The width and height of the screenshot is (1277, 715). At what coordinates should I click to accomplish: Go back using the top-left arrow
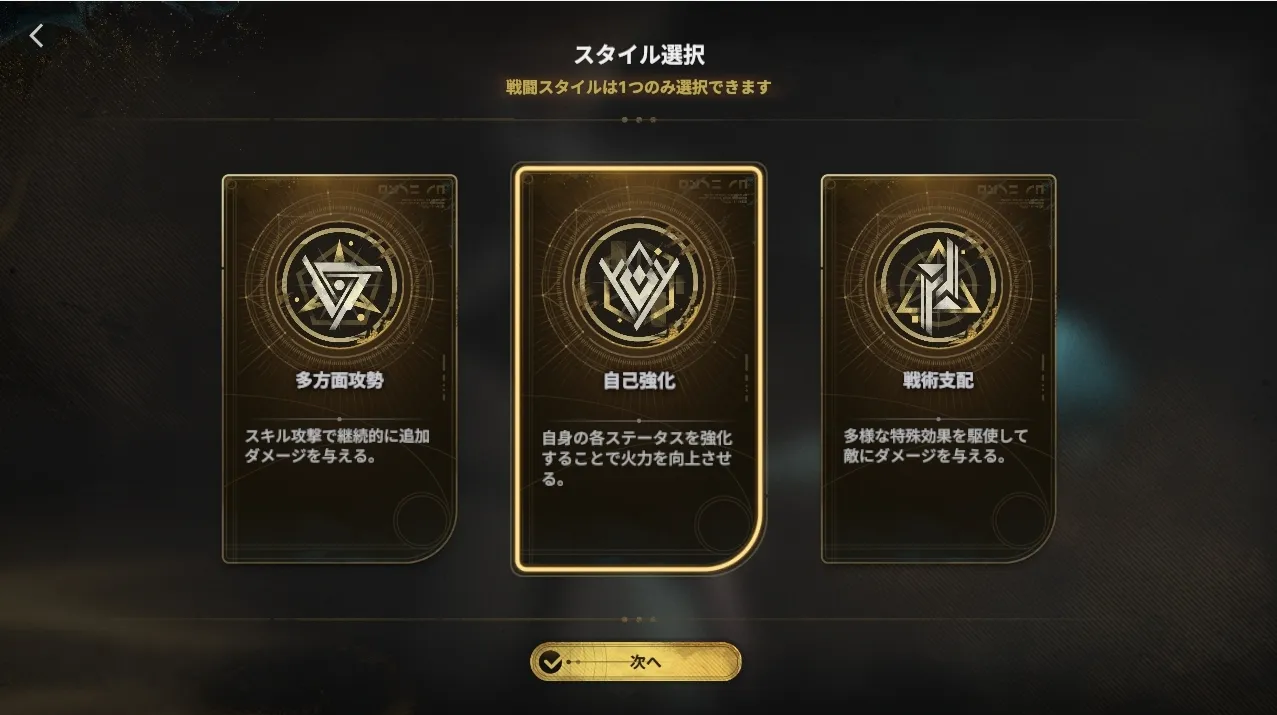click(36, 36)
